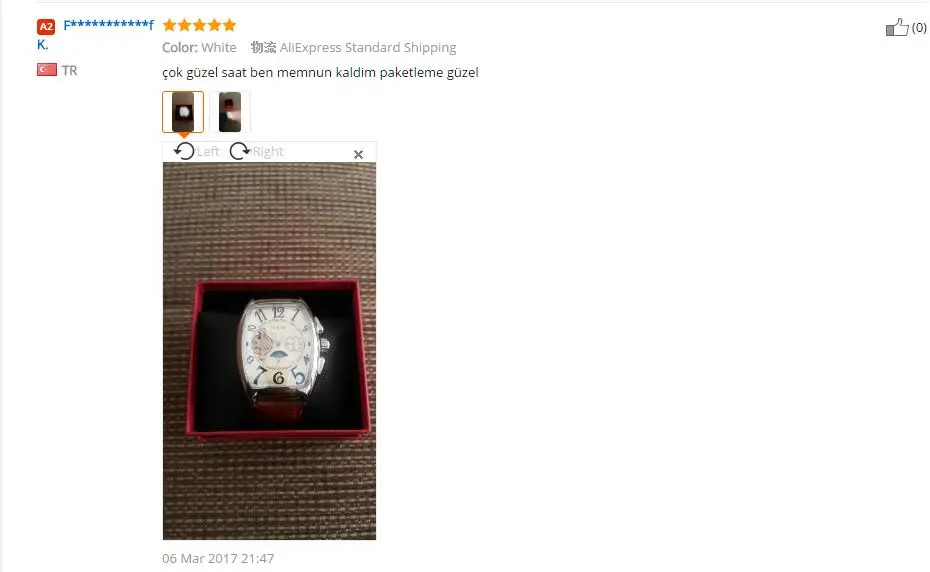Click the enlarged watch photo
930x572 pixels.
(x=269, y=351)
